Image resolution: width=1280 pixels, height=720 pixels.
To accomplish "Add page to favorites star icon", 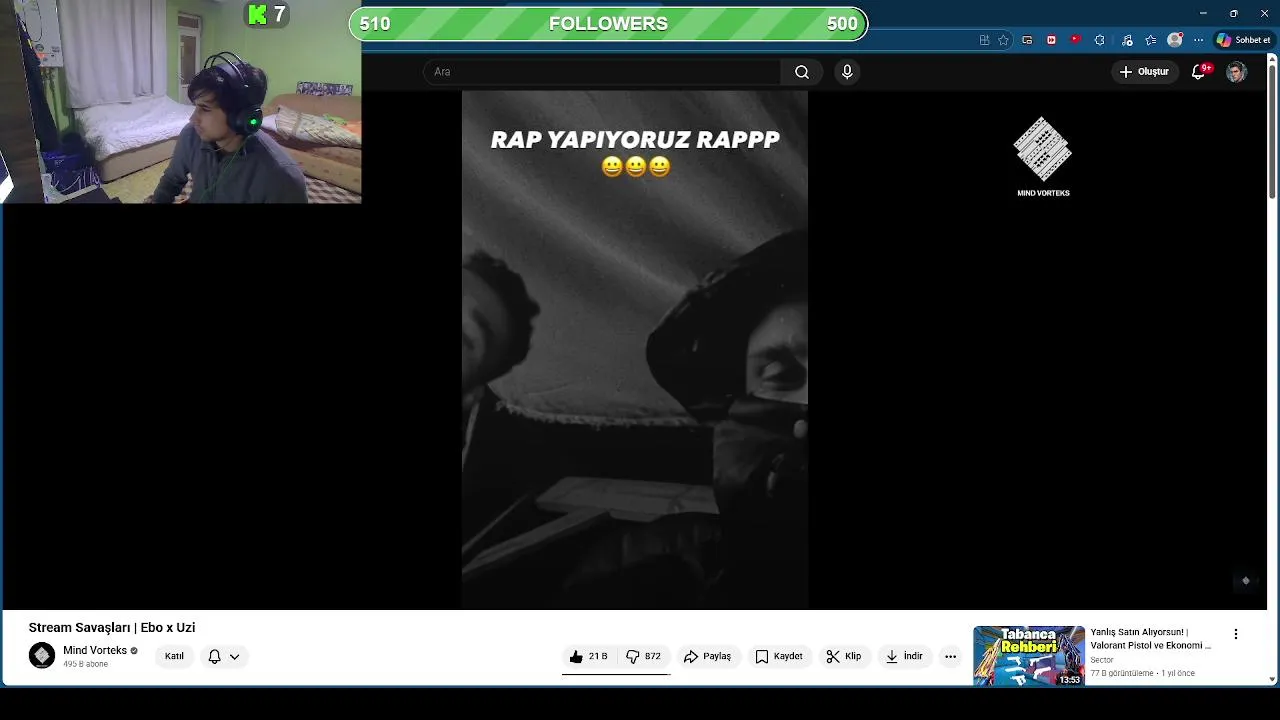I will (x=1003, y=40).
